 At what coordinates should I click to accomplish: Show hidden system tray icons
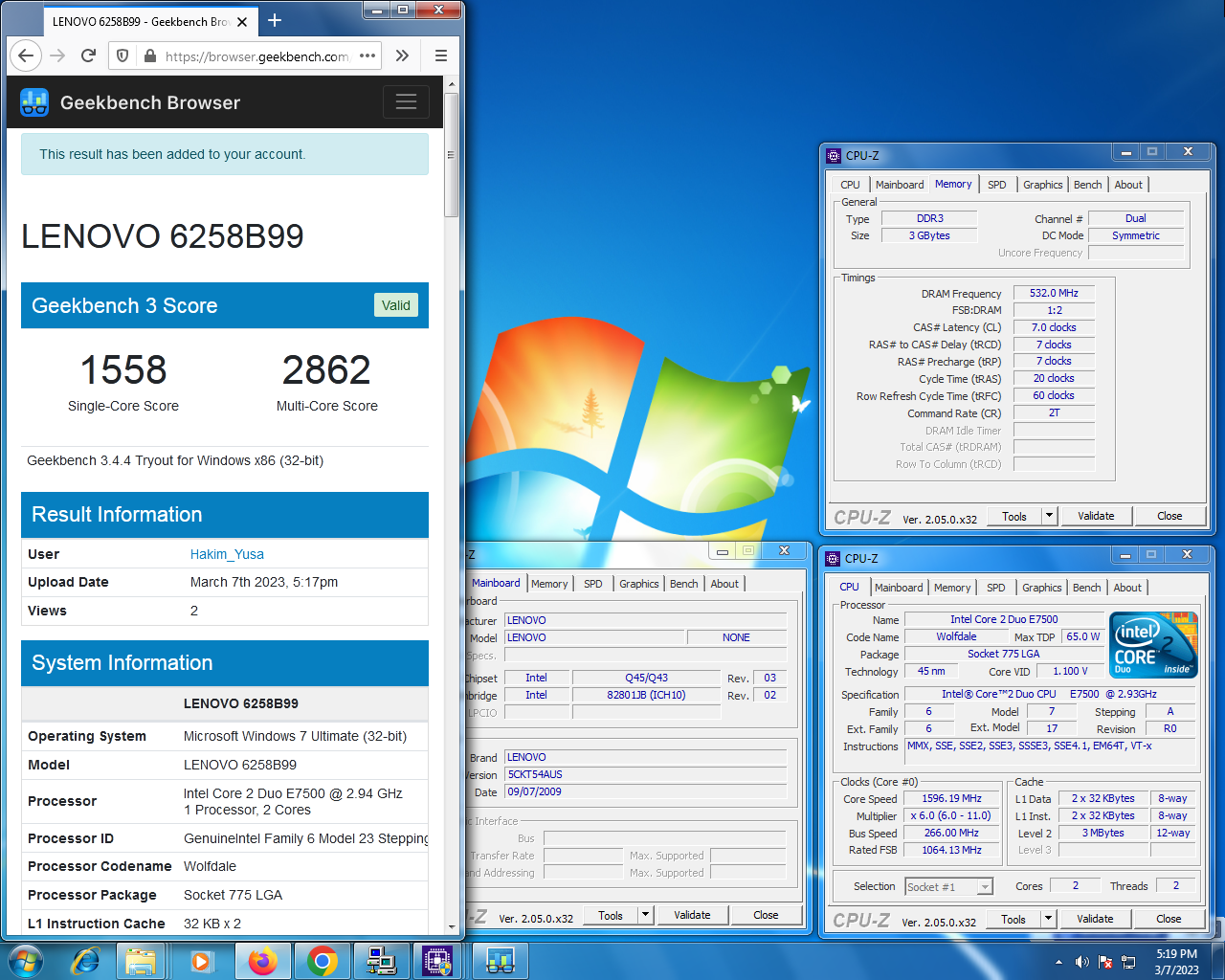(x=1058, y=962)
